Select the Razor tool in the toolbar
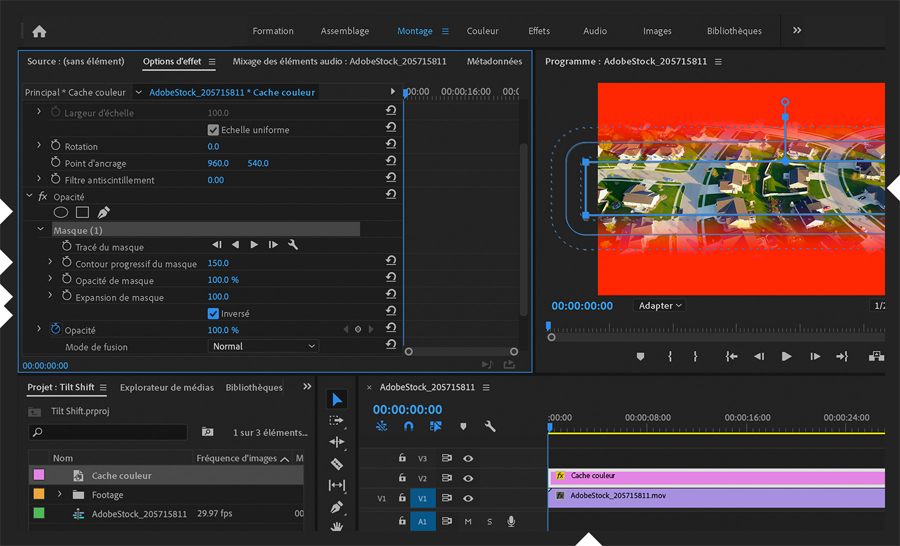Viewport: 900px width, 546px height. (x=337, y=464)
